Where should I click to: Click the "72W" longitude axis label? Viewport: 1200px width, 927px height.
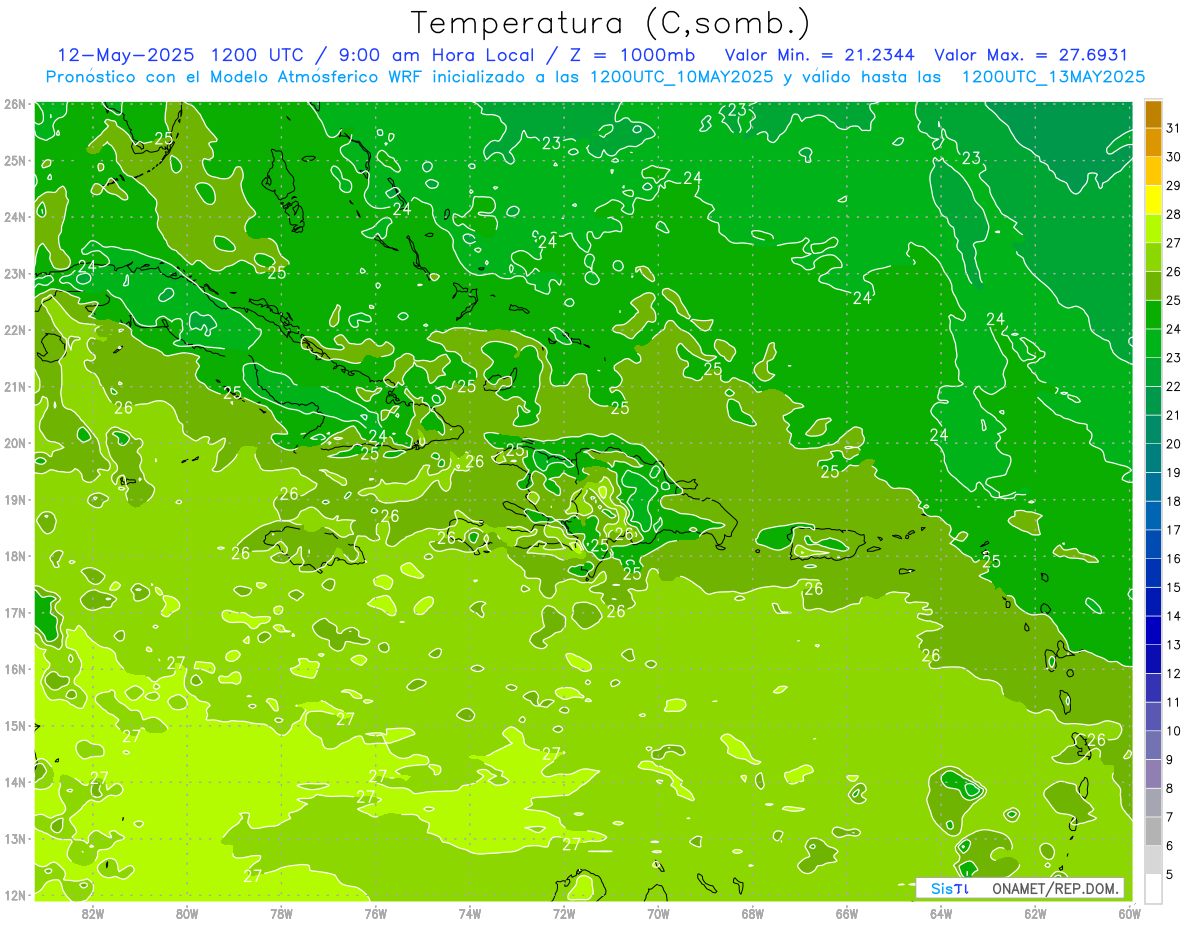click(x=564, y=913)
